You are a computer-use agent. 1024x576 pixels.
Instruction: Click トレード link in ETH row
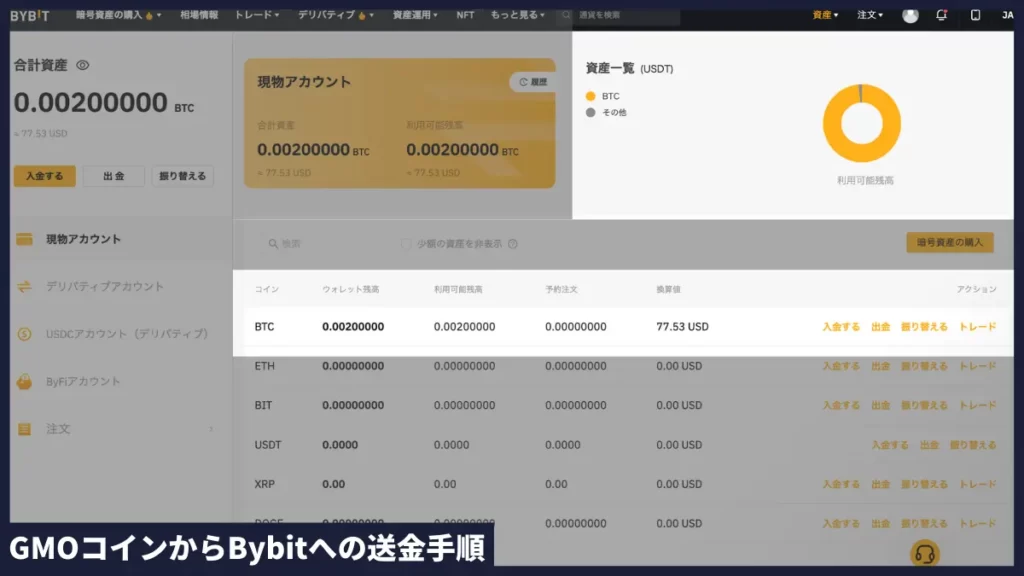977,366
